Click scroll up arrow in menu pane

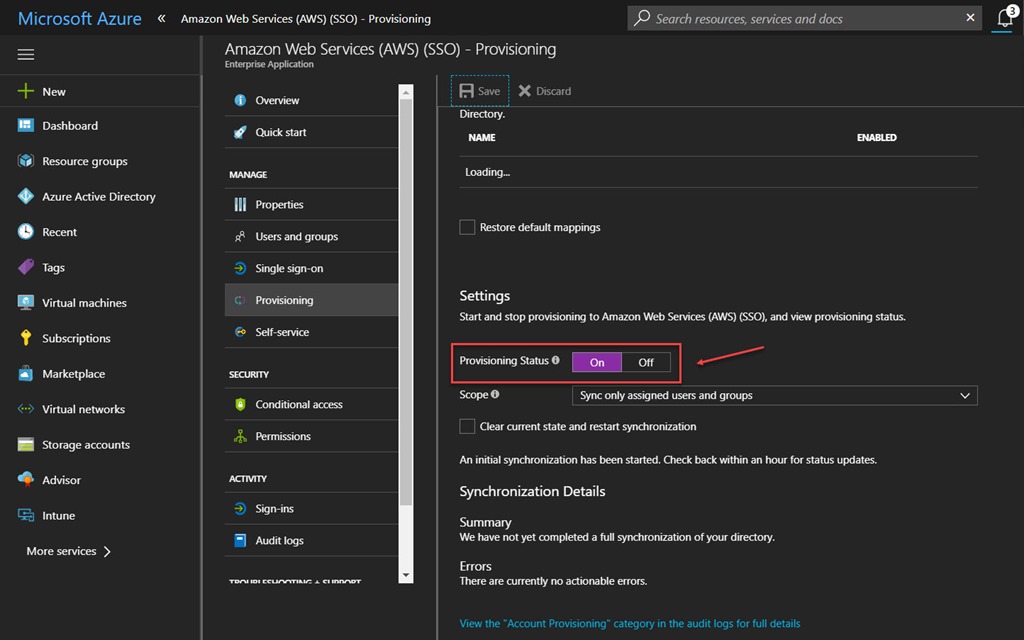click(x=406, y=92)
